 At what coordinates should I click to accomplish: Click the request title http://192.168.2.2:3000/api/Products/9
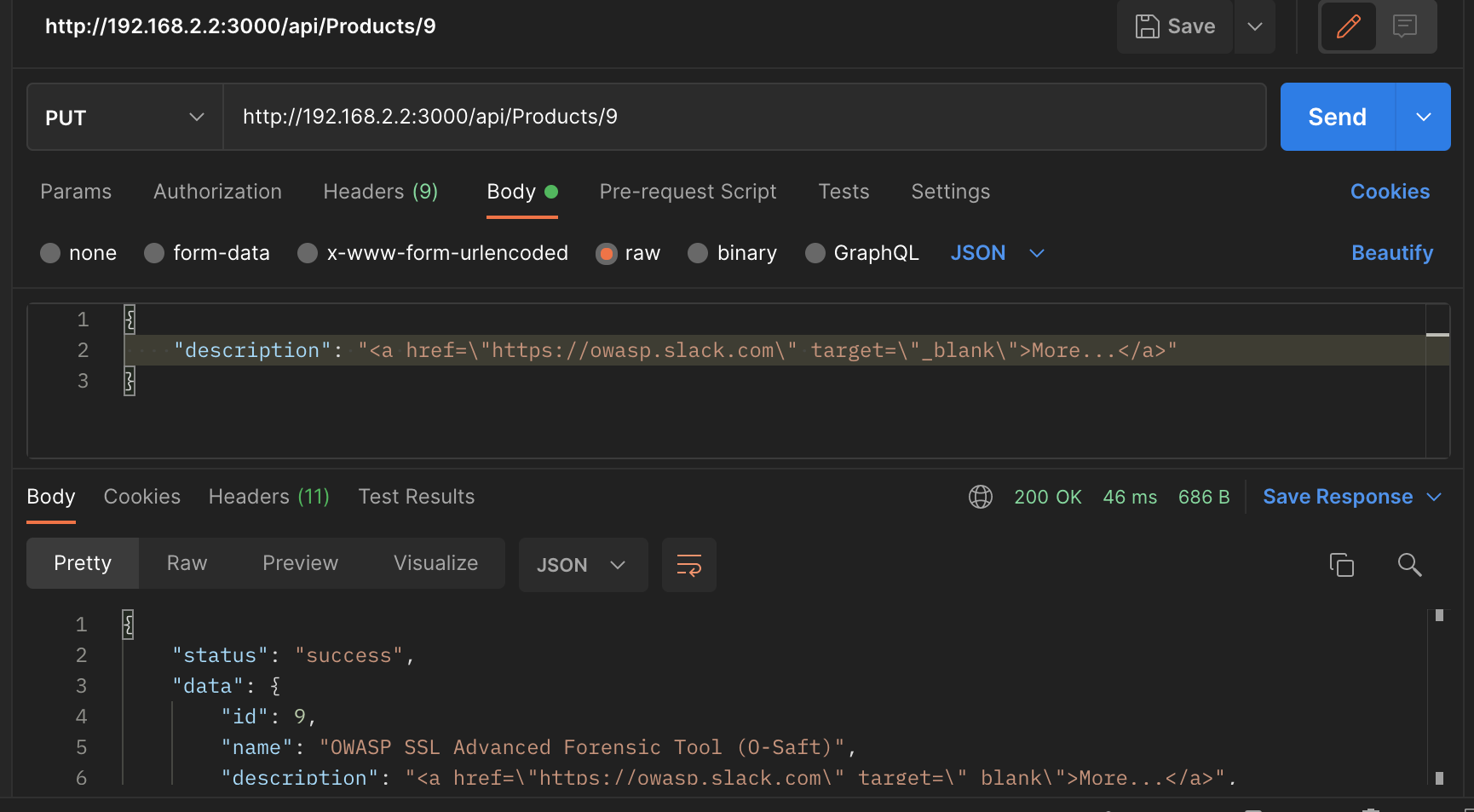240,26
